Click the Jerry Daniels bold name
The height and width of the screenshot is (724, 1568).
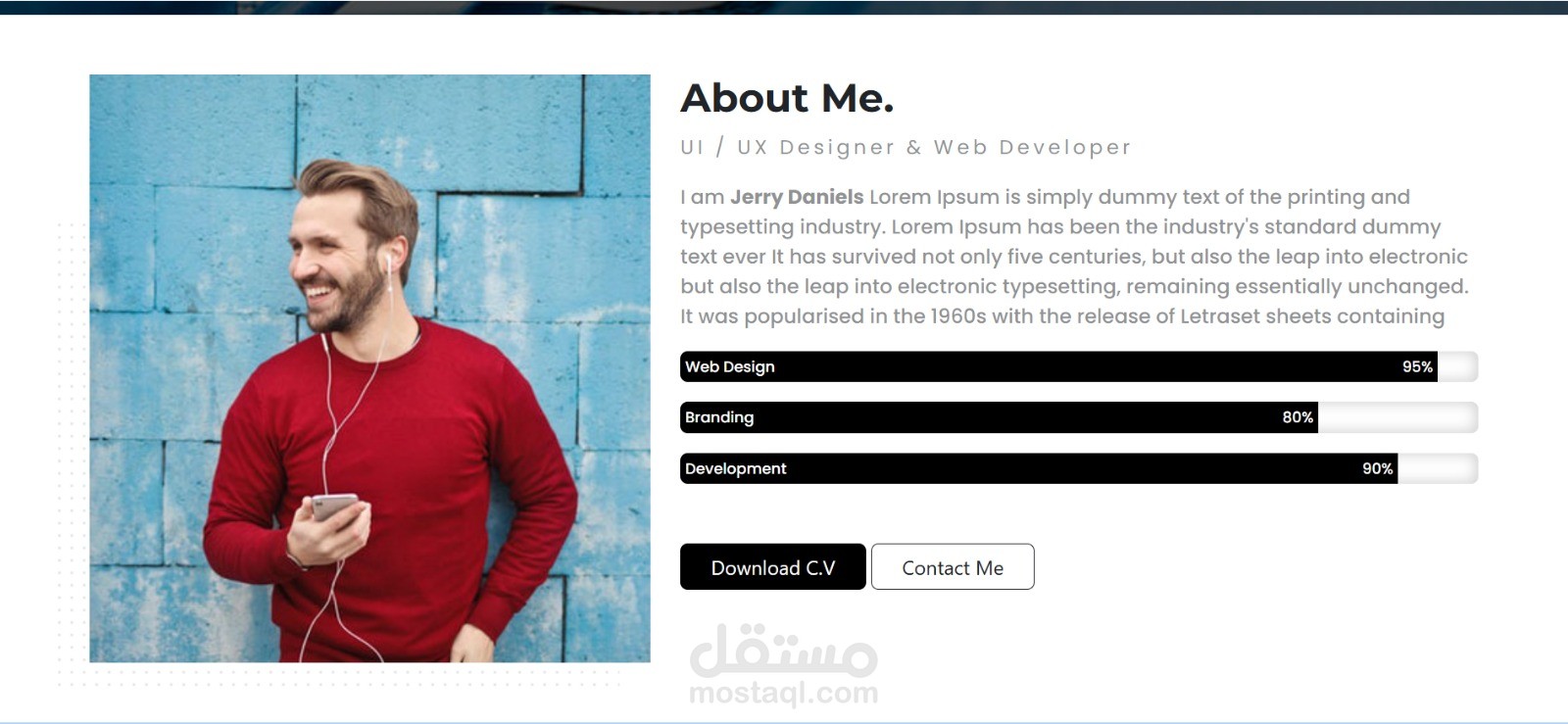tap(797, 197)
